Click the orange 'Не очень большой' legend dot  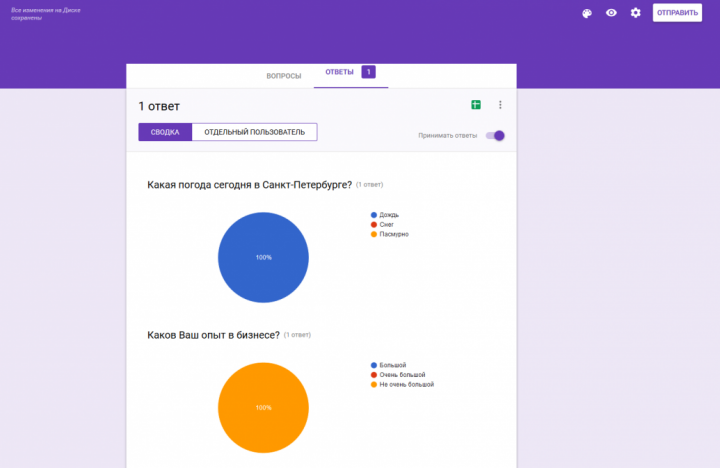(x=374, y=384)
